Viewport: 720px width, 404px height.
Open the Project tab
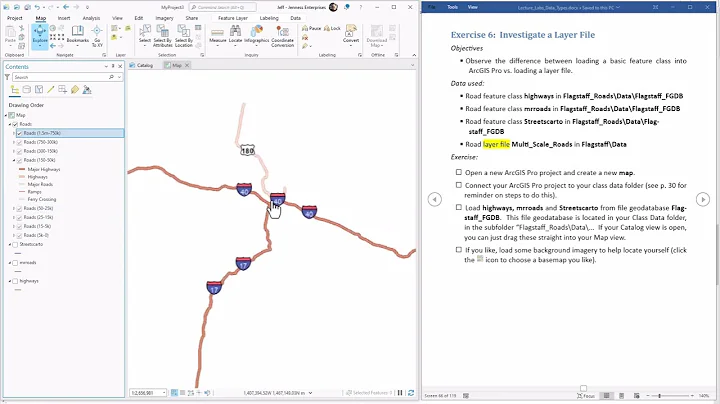click(14, 18)
